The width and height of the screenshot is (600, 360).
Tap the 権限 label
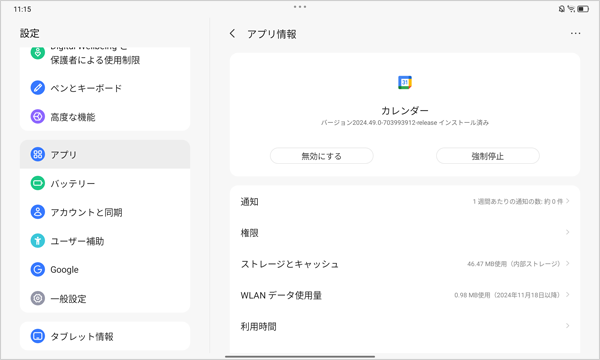pos(249,233)
